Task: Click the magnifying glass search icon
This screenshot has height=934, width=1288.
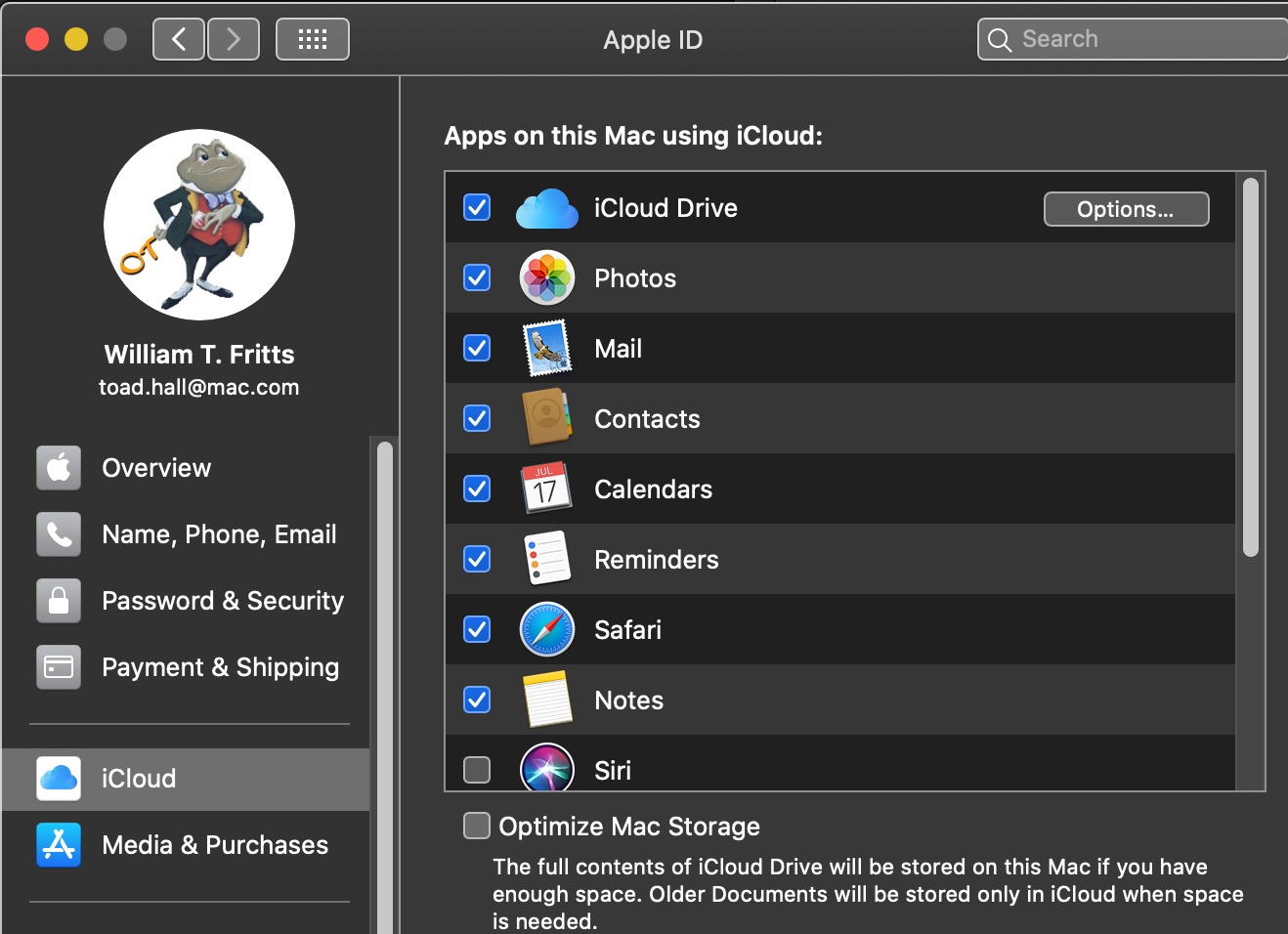Action: [999, 40]
